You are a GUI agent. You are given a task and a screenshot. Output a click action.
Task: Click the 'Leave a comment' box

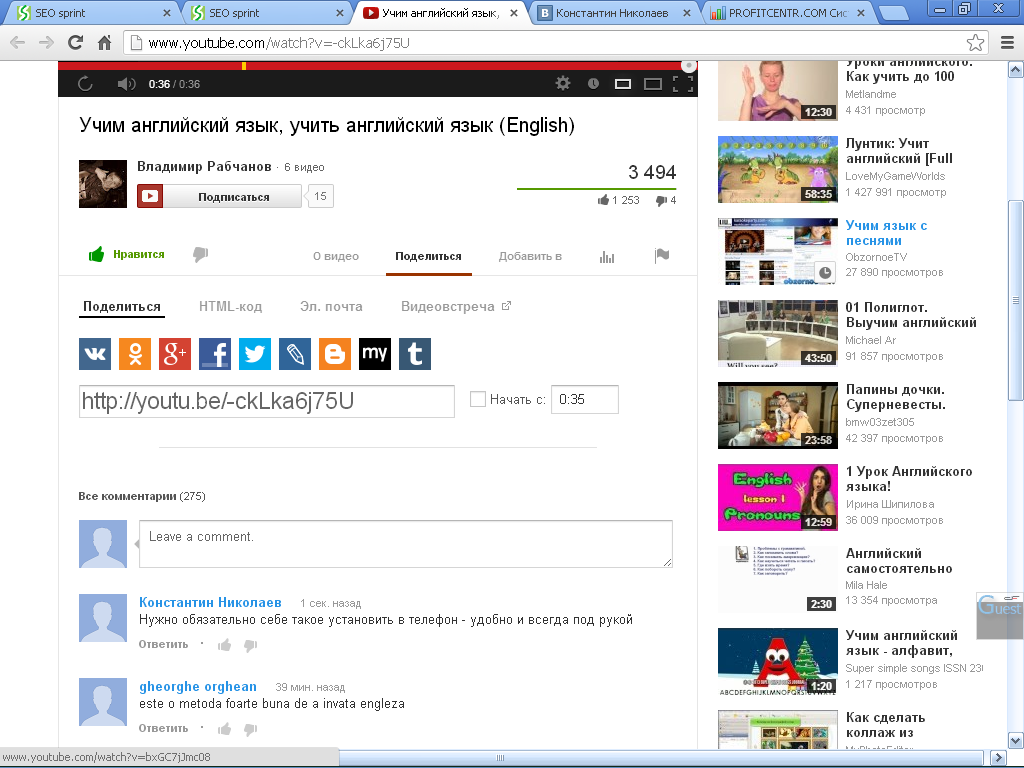pyautogui.click(x=406, y=543)
